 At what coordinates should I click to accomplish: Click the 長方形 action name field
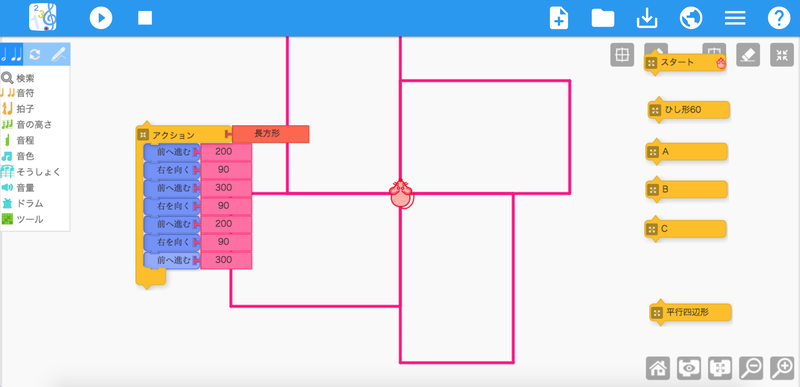270,134
